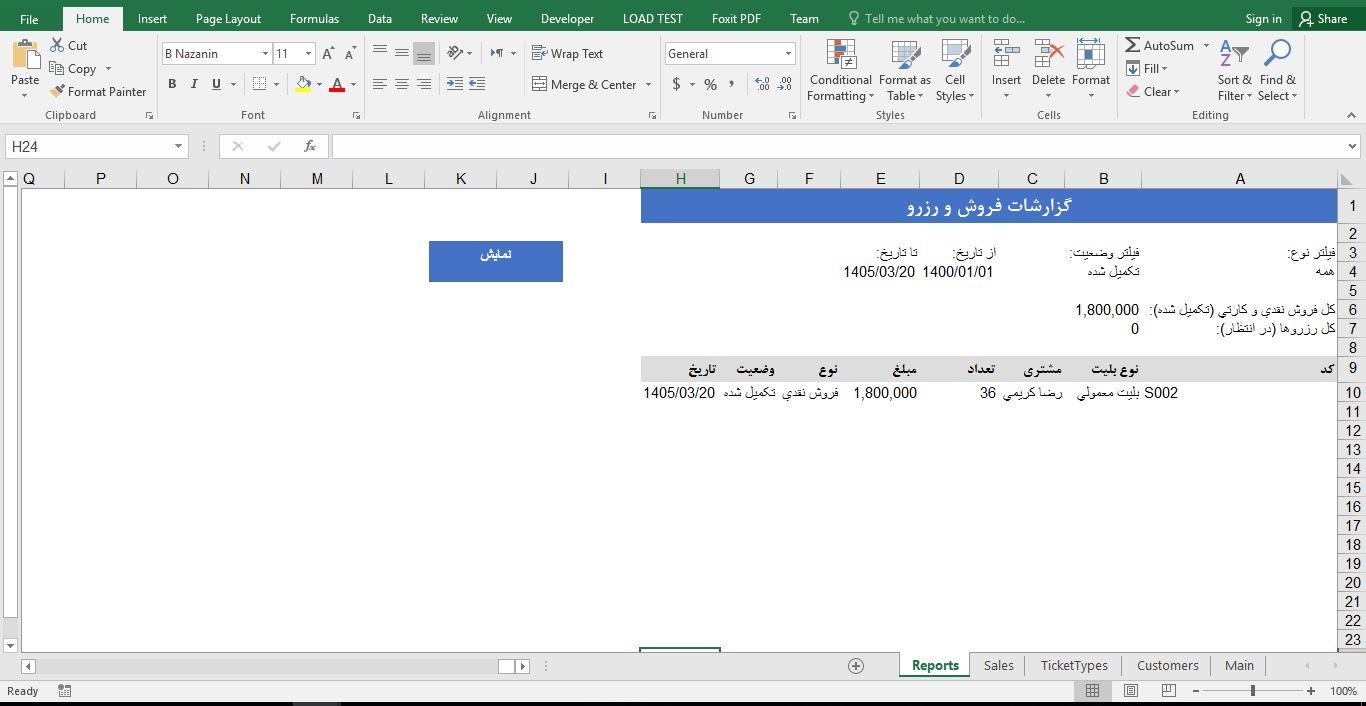1366x706 pixels.
Task: Toggle Italic formatting
Action: 194,84
